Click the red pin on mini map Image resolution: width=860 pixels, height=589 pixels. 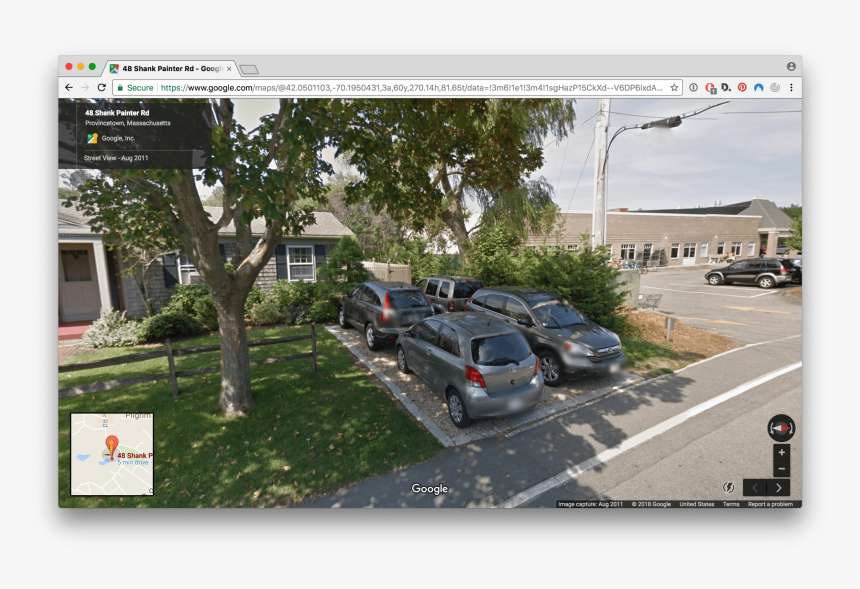(x=112, y=447)
